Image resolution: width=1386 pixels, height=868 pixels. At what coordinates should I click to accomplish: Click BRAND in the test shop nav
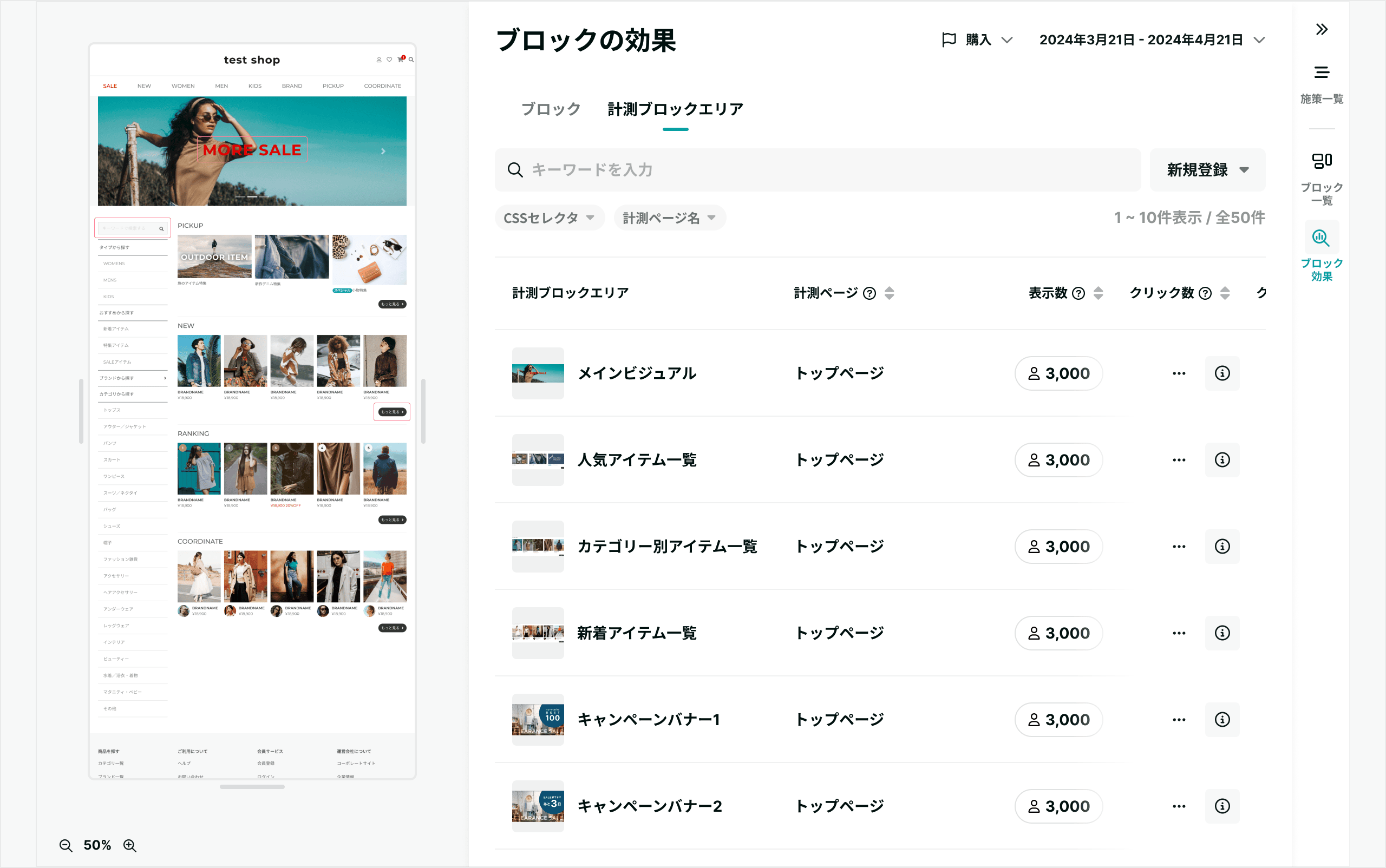coord(292,86)
